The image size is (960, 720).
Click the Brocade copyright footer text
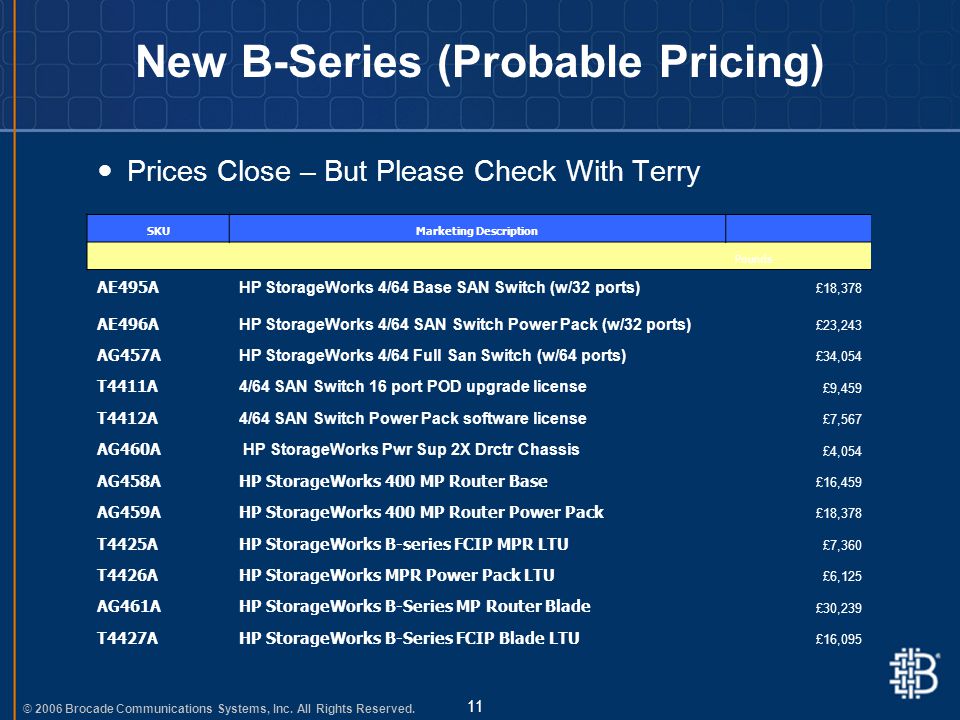[219, 708]
